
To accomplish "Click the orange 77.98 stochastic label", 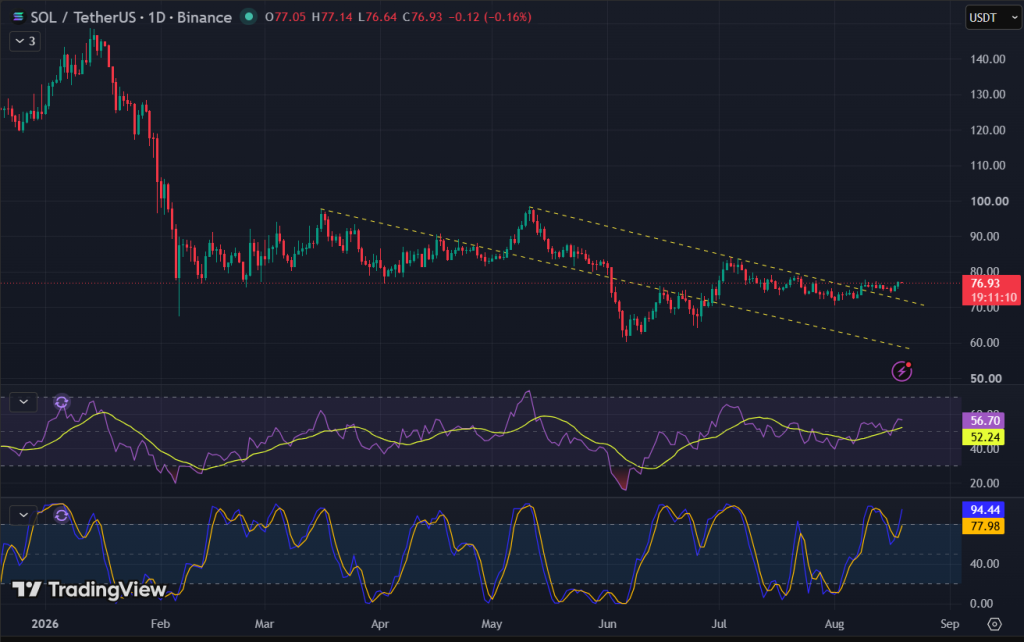I will click(x=984, y=526).
